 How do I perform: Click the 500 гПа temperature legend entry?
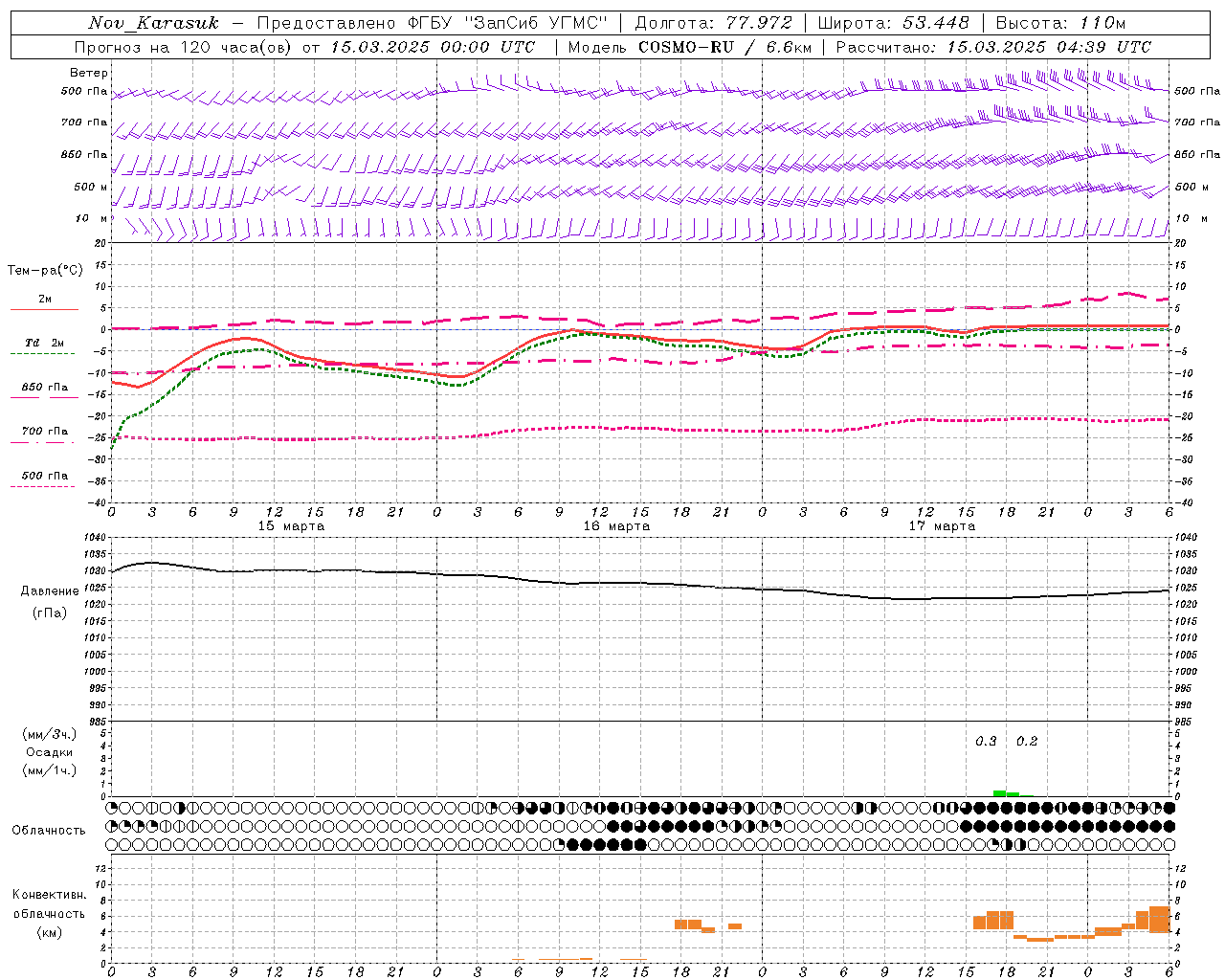45,476
